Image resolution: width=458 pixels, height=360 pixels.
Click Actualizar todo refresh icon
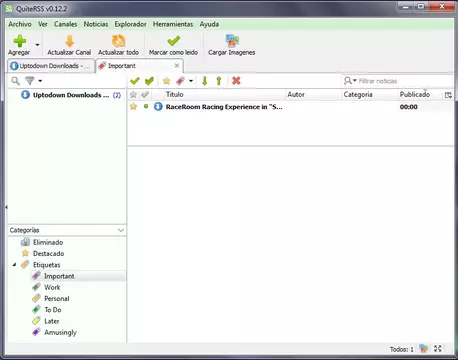(118, 41)
